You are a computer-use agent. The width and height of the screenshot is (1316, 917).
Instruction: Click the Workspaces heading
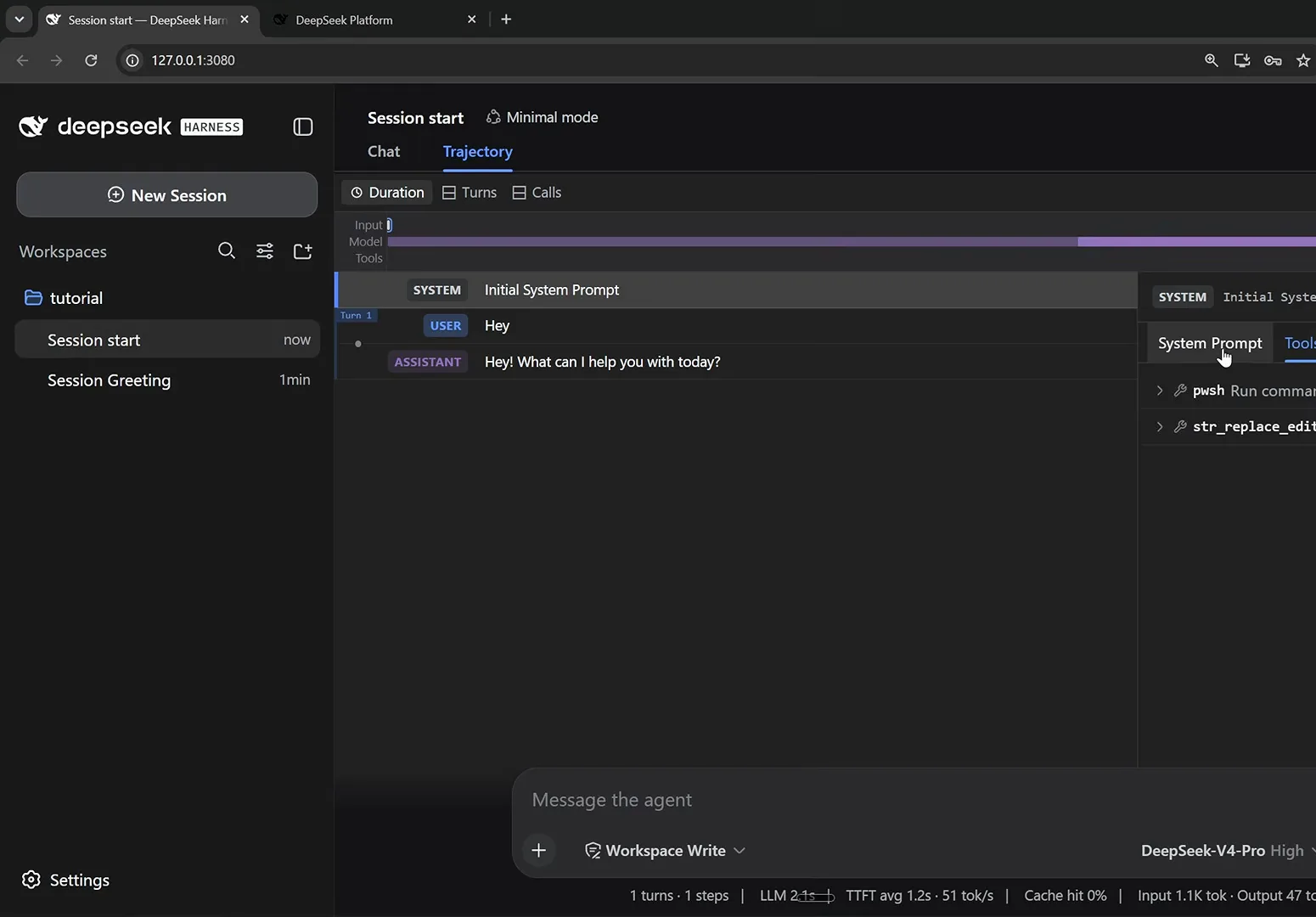click(x=63, y=251)
